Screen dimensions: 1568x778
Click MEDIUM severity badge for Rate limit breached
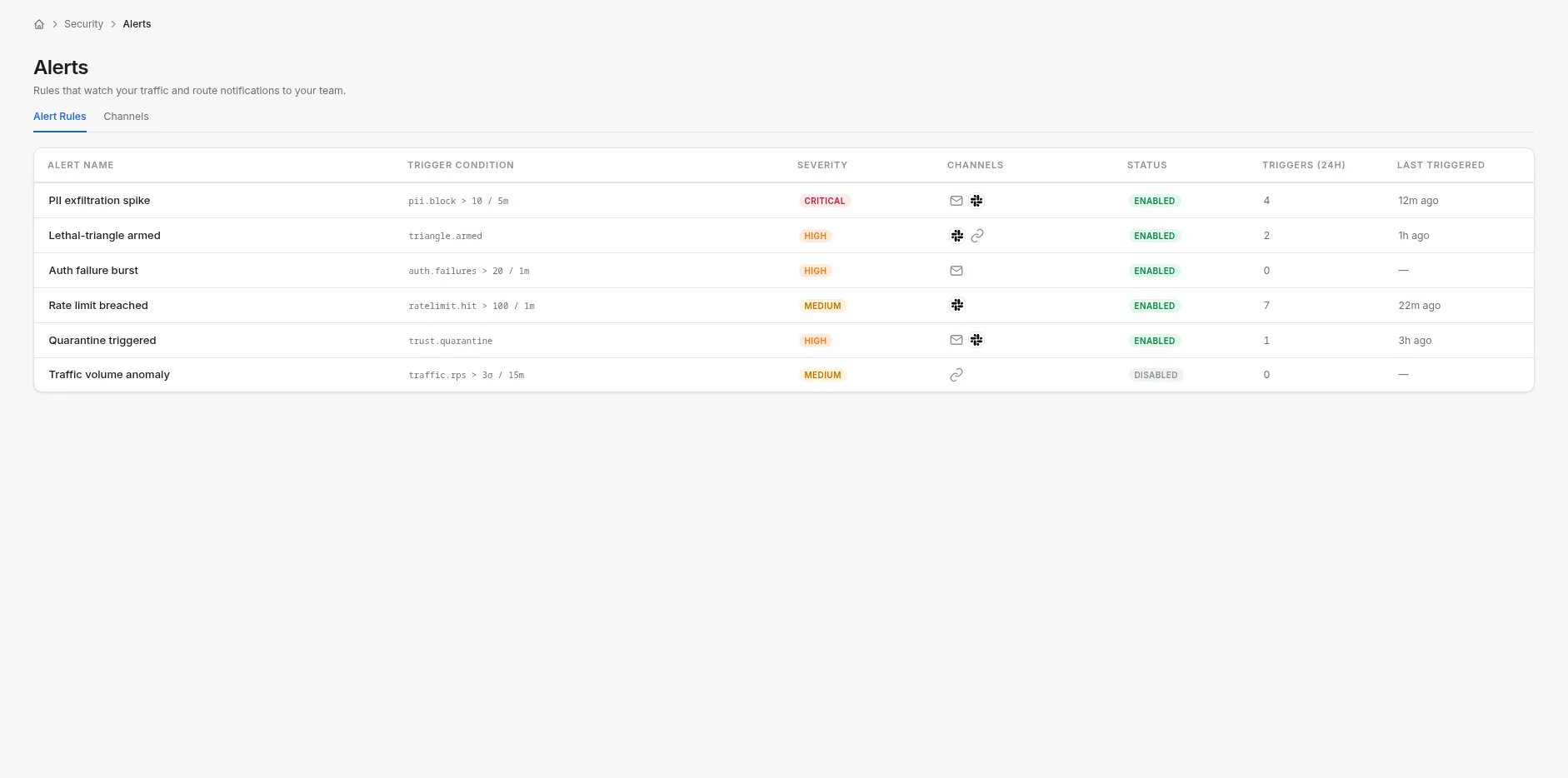click(x=822, y=306)
